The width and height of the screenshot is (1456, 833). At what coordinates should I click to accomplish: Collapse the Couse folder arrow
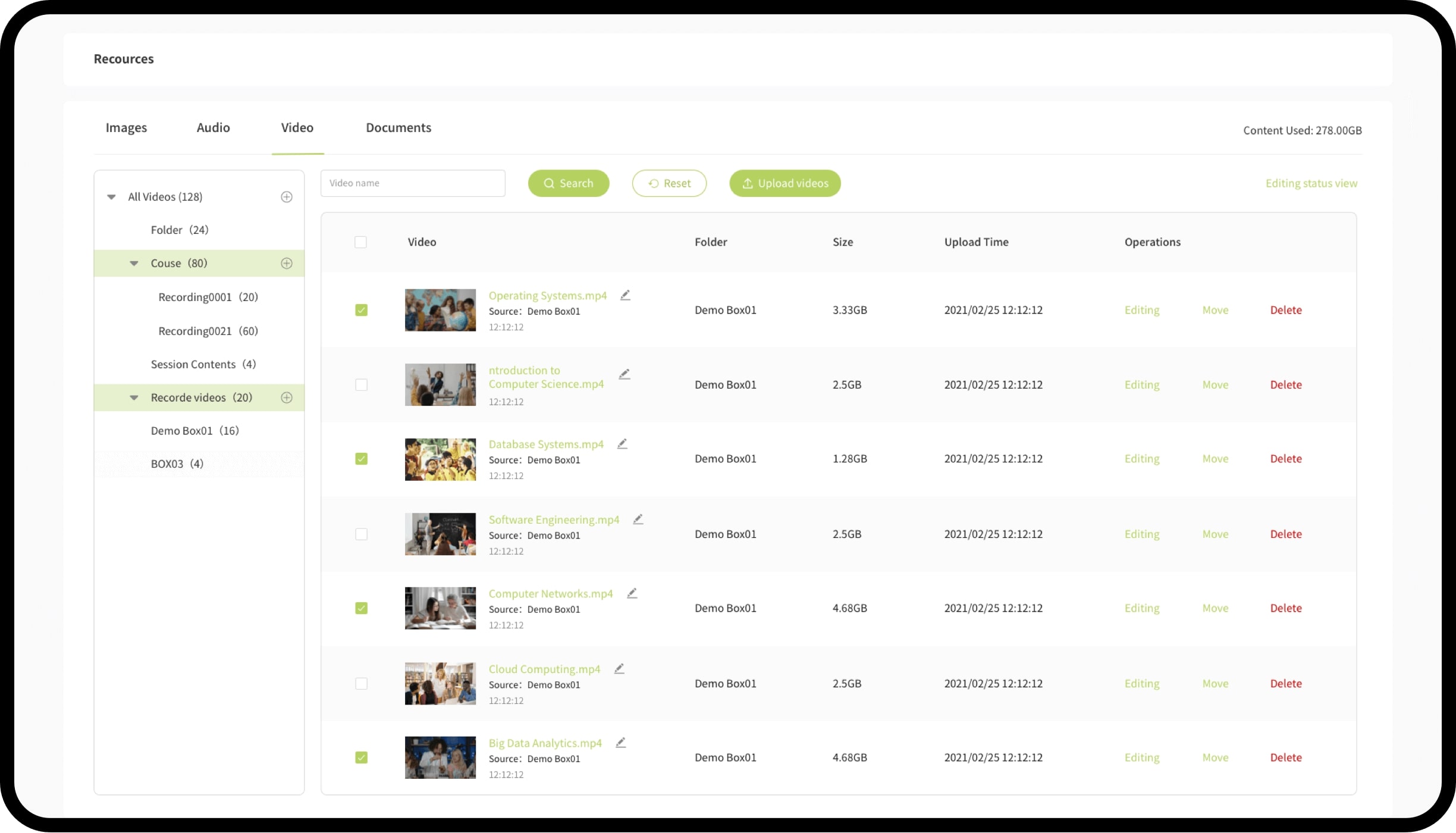click(134, 263)
